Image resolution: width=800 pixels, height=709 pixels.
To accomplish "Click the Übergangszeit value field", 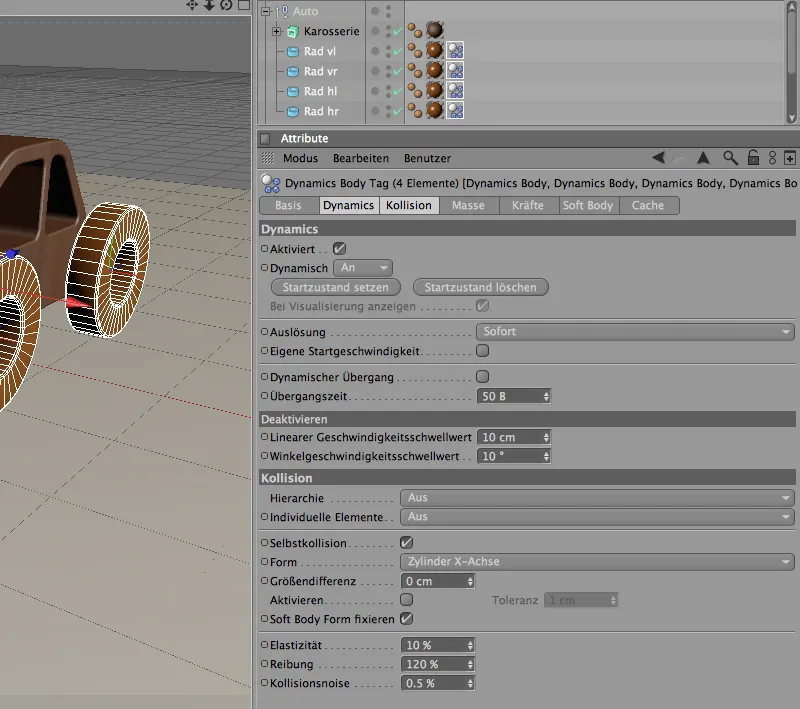I will [x=505, y=396].
